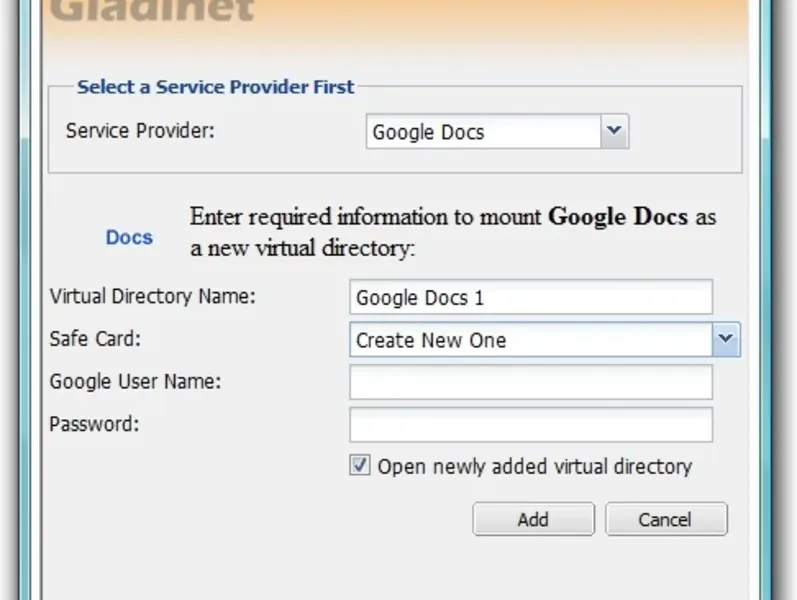This screenshot has height=600, width=797.
Task: Click the "Safe Card:" label
Action: tap(95, 339)
